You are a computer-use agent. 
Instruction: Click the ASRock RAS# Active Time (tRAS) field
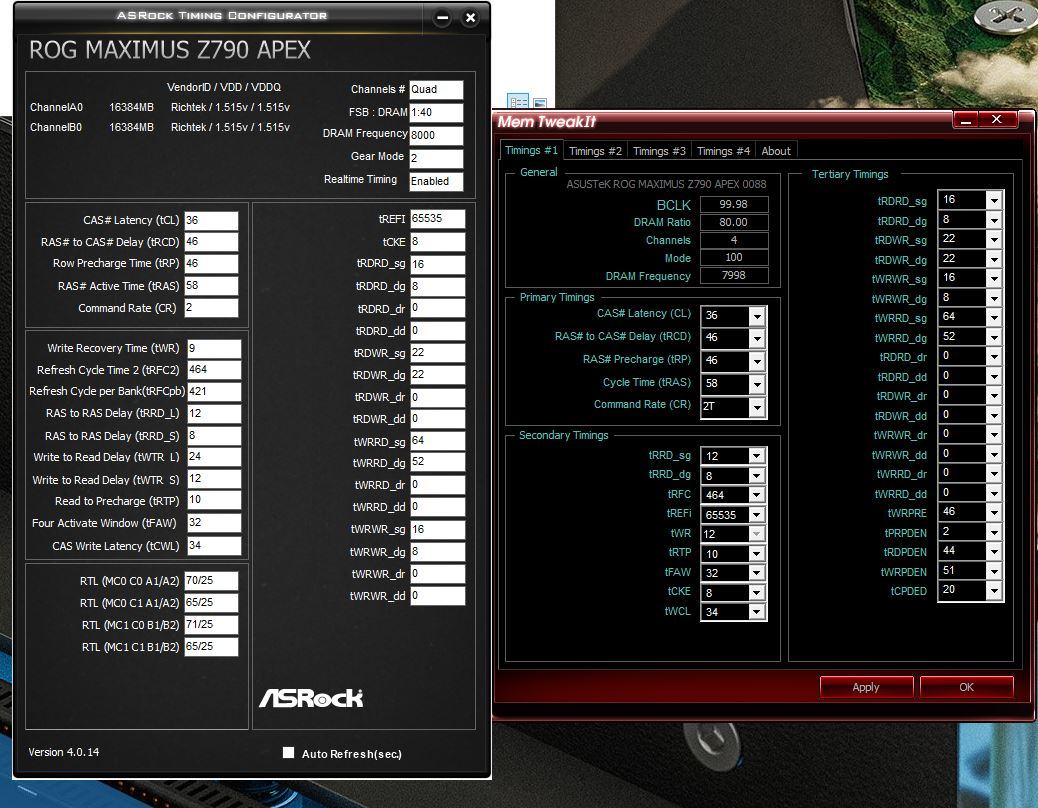(211, 285)
